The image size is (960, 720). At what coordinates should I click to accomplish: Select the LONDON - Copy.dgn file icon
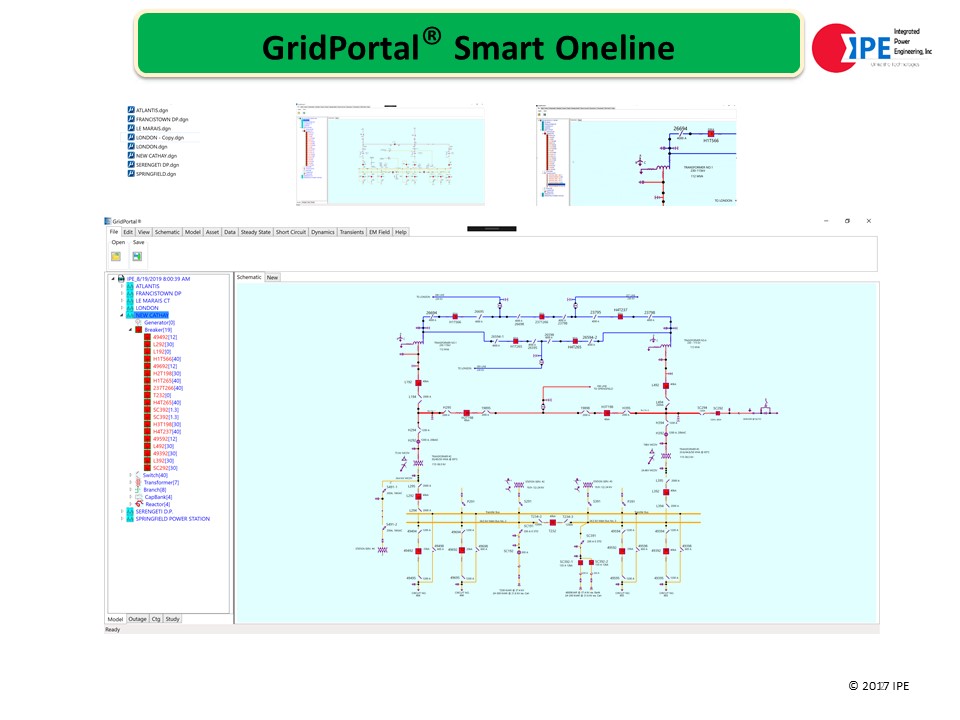[x=131, y=138]
